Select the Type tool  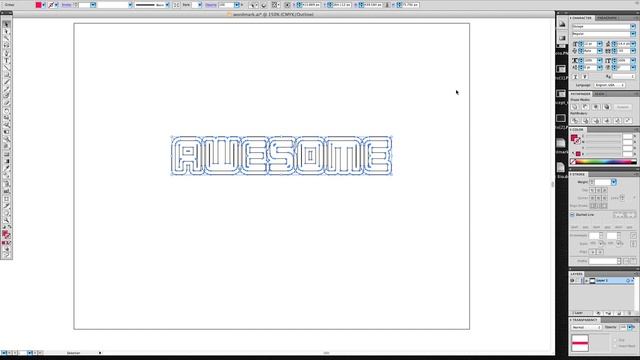(x=6, y=60)
